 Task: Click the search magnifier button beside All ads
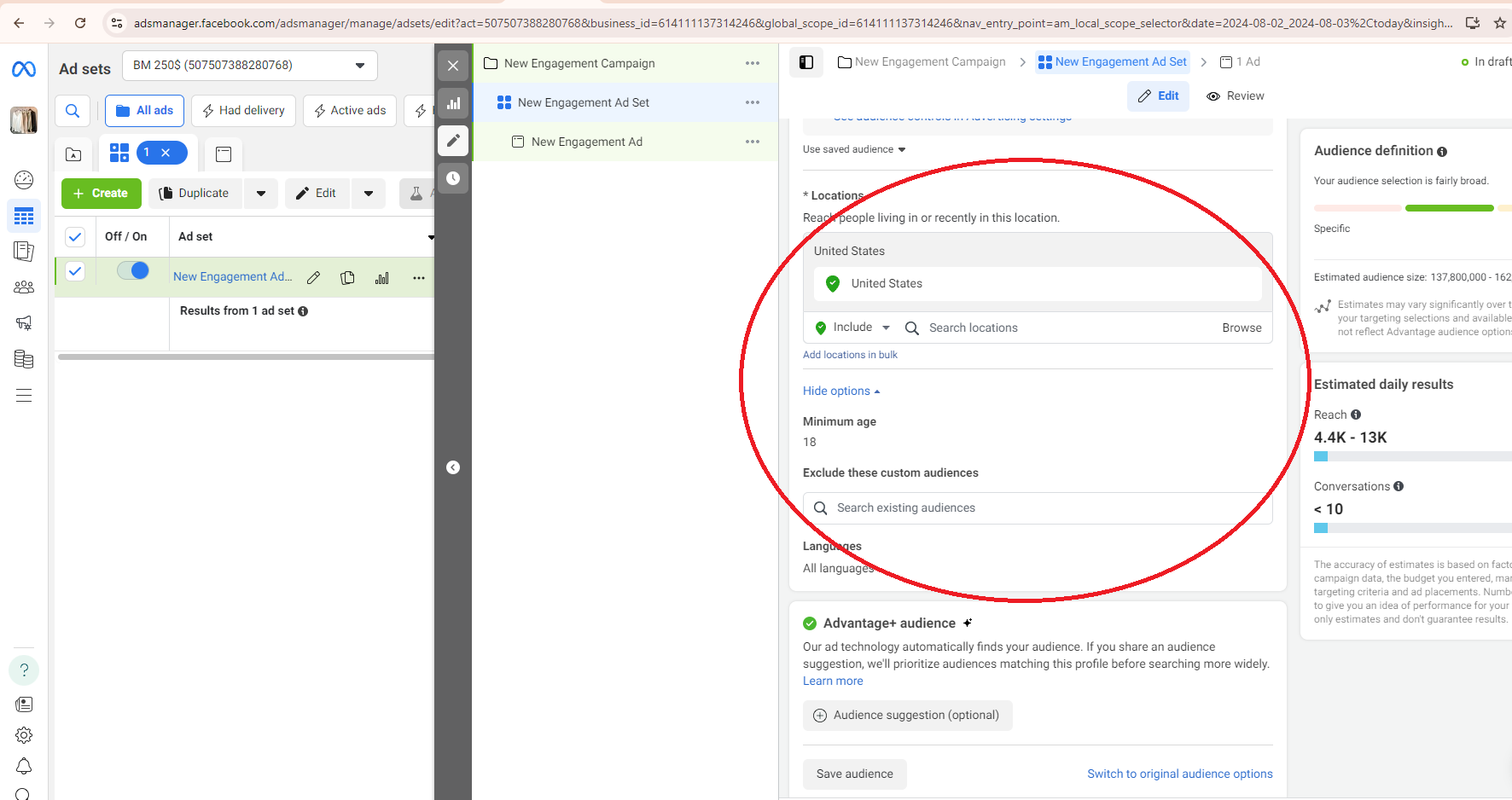(x=73, y=111)
